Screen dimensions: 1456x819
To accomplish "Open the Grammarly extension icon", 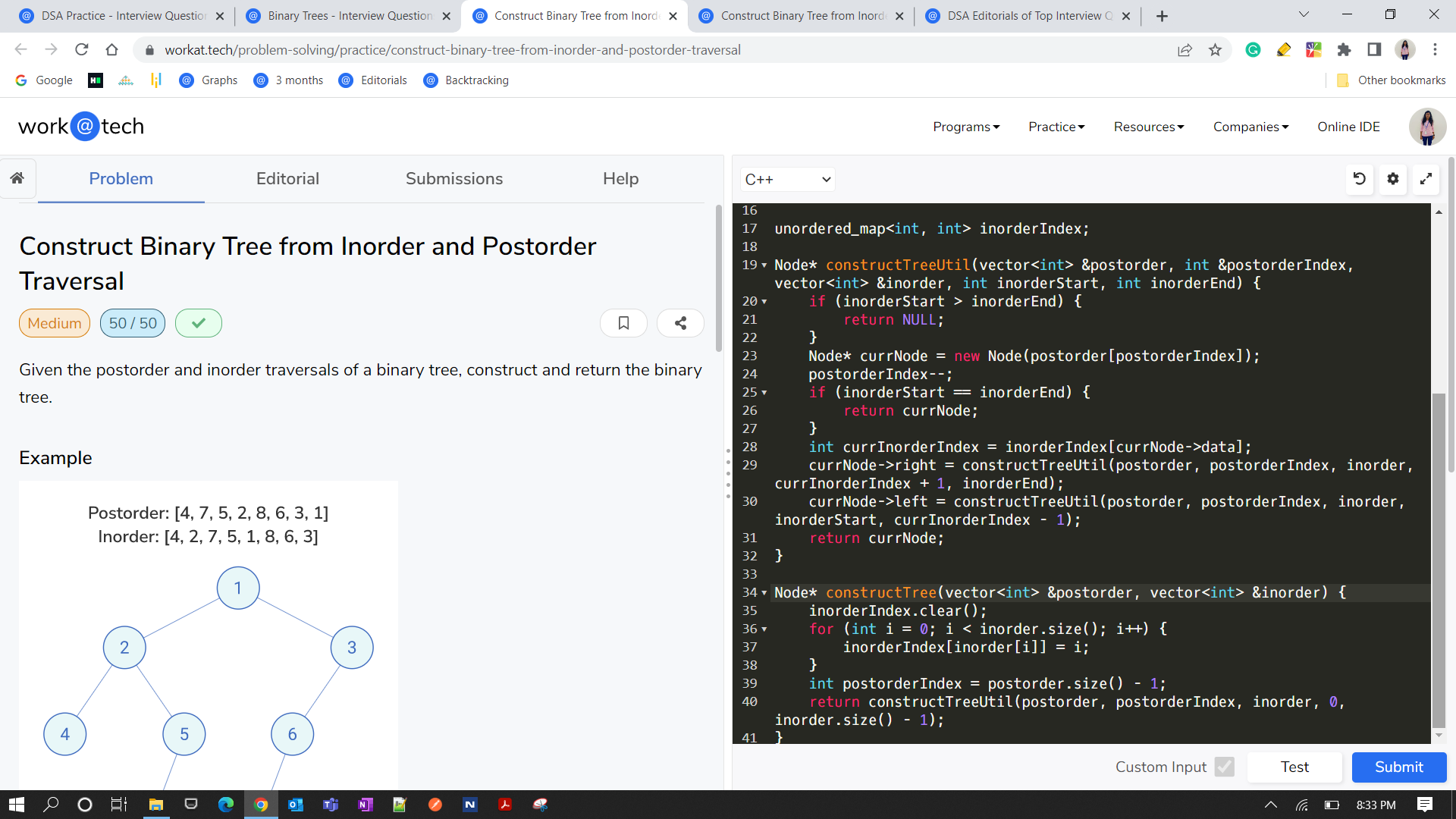I will pos(1253,50).
